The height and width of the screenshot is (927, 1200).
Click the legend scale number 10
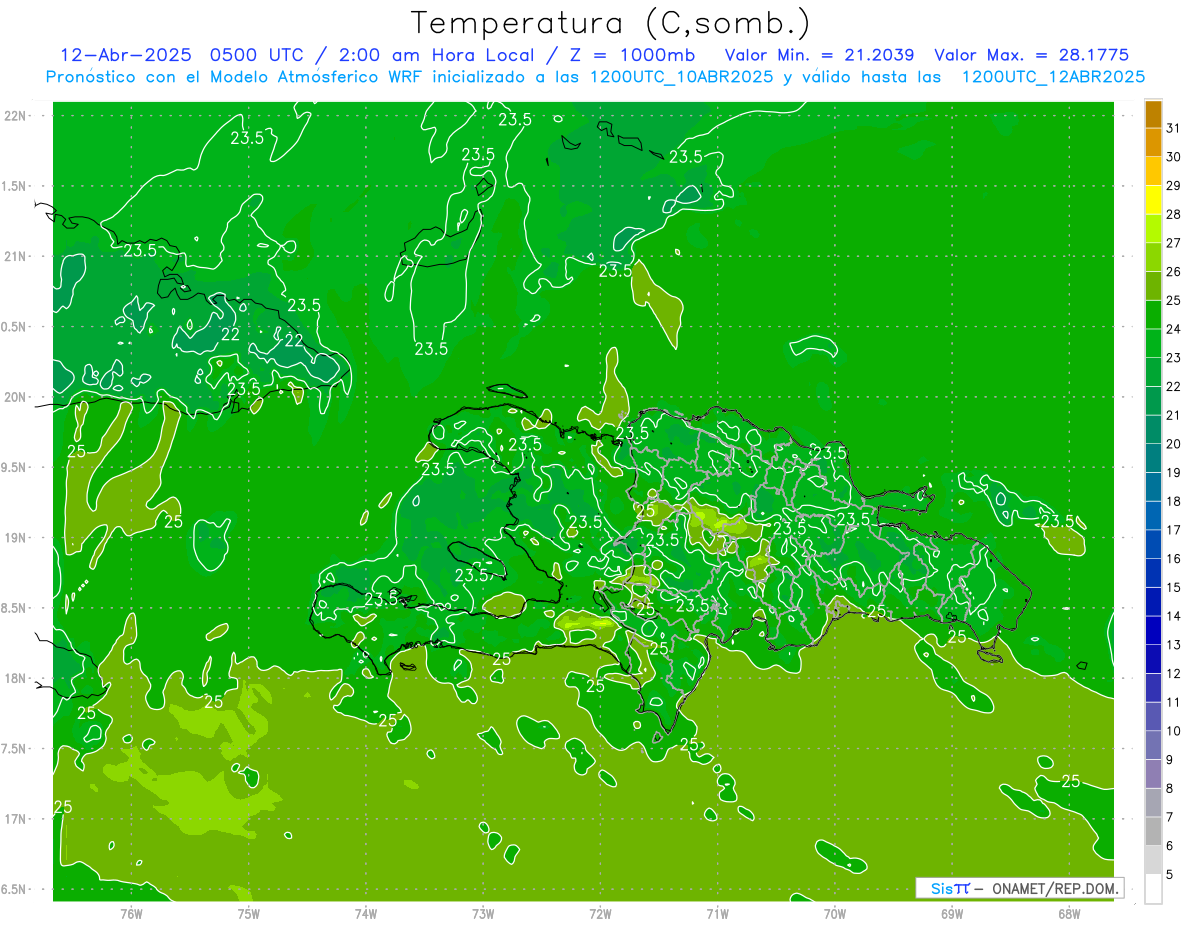(1174, 731)
